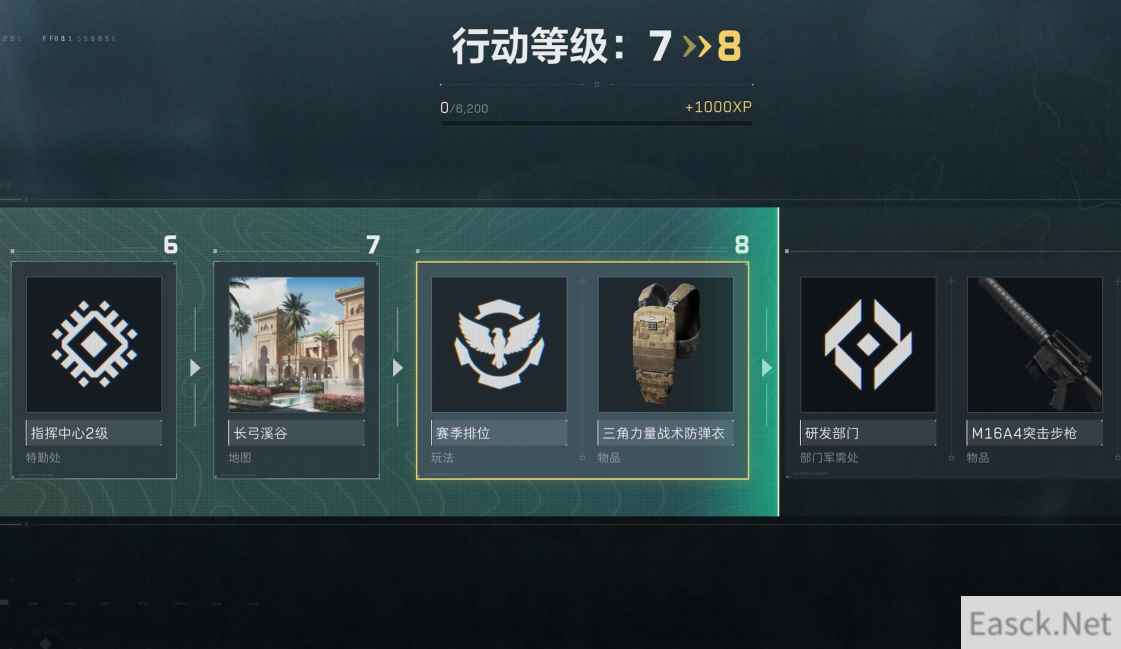
Task: Select the 研发部门 hexagon logo icon
Action: [868, 344]
